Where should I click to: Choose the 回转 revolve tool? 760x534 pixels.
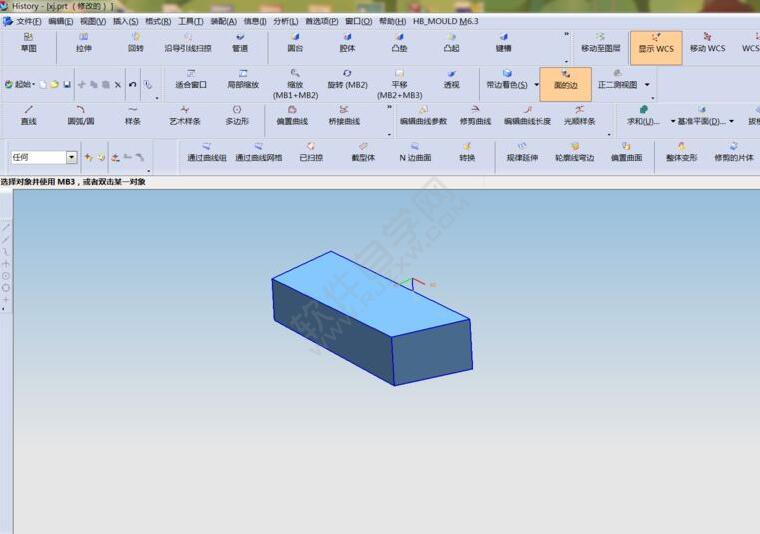pos(136,43)
